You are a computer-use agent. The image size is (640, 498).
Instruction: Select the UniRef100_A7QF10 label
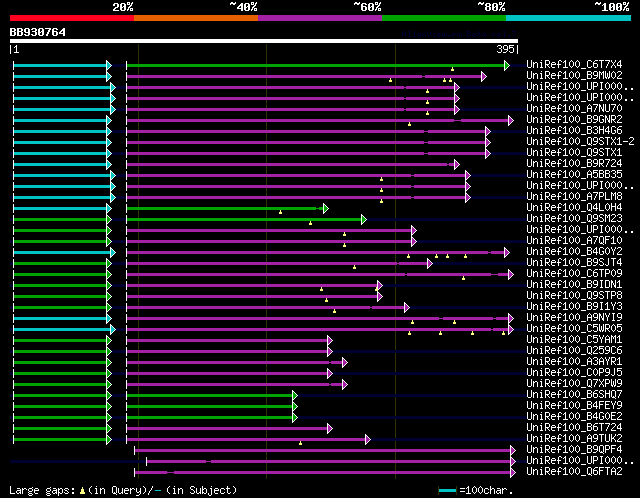click(x=574, y=240)
